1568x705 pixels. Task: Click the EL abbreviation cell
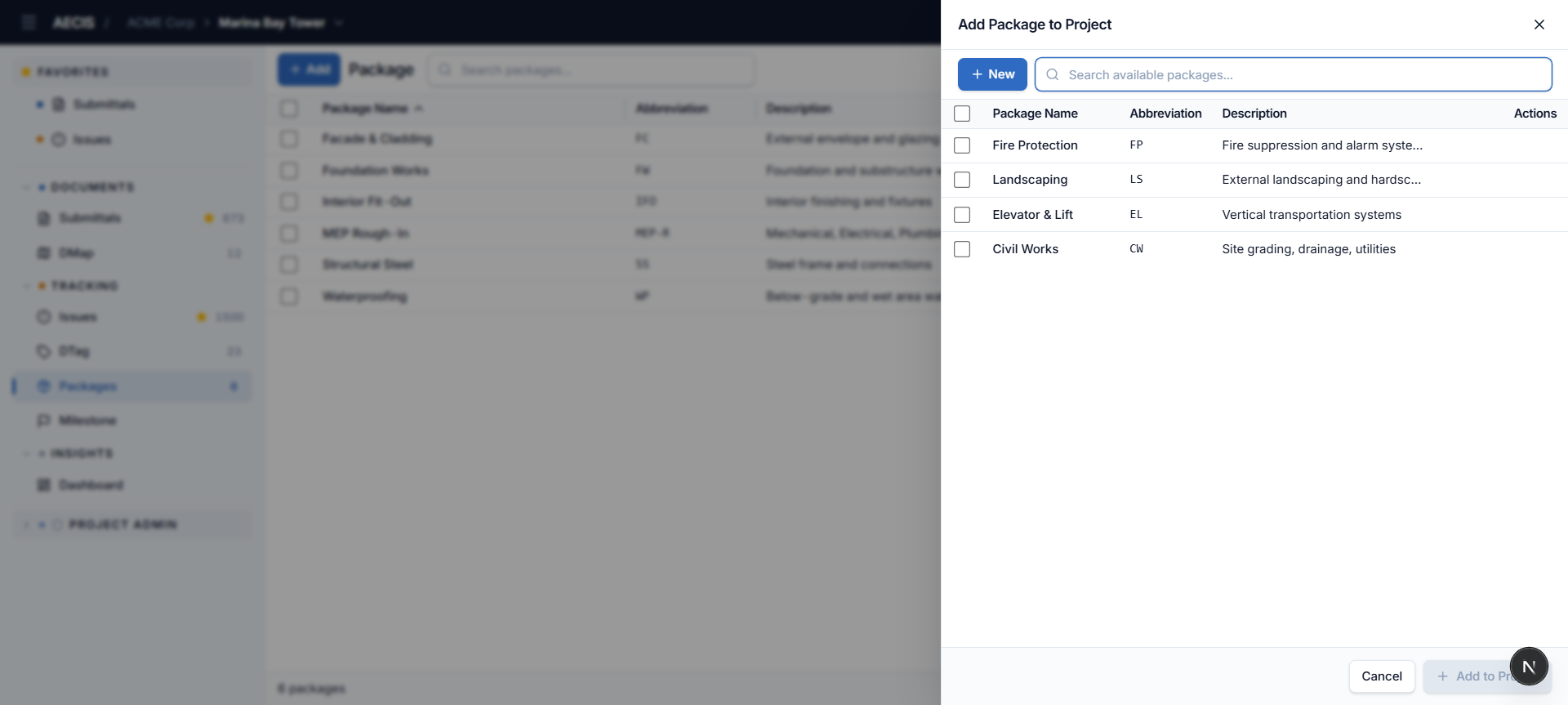coord(1136,215)
